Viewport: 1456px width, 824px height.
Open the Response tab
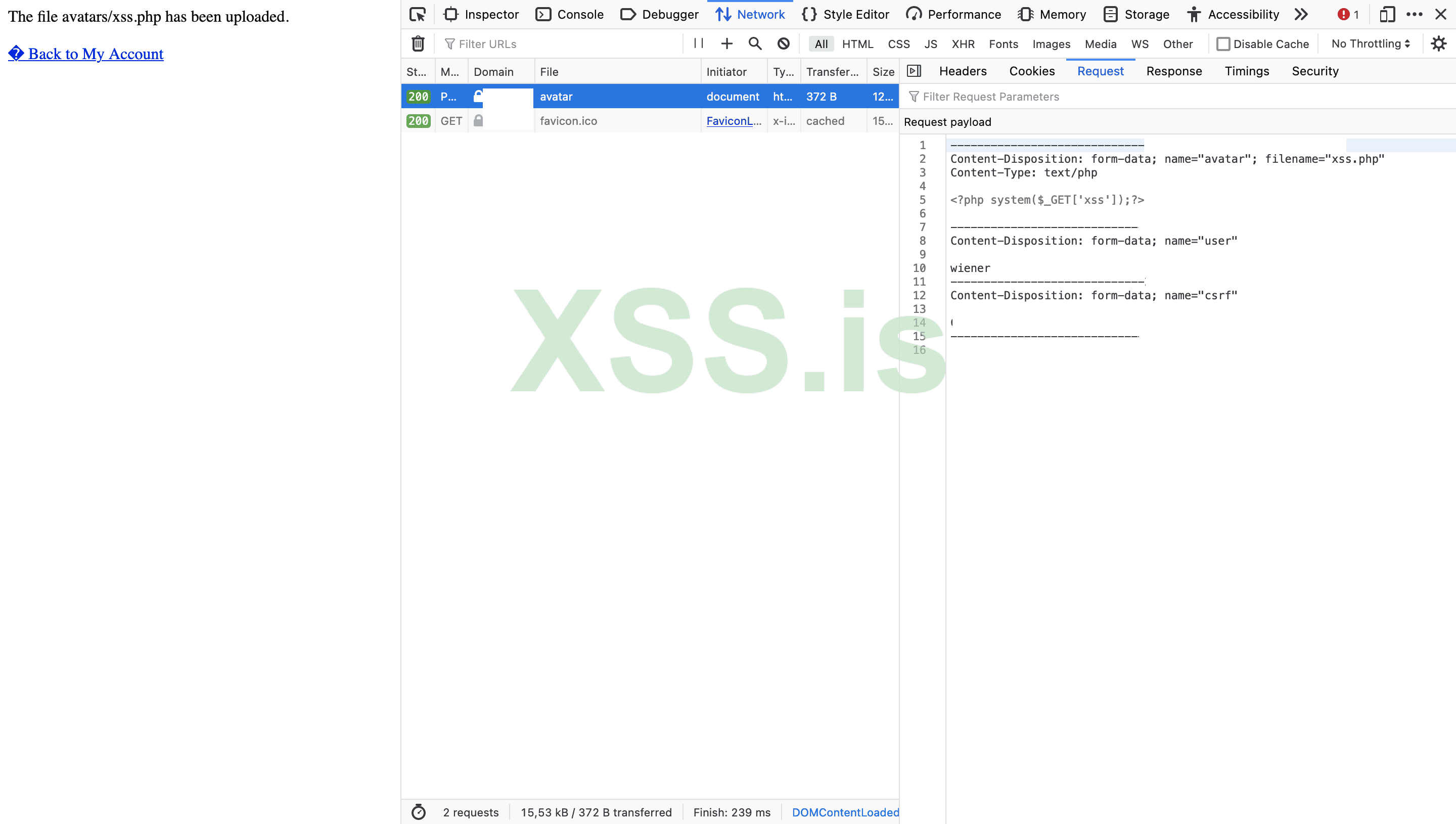pos(1173,71)
